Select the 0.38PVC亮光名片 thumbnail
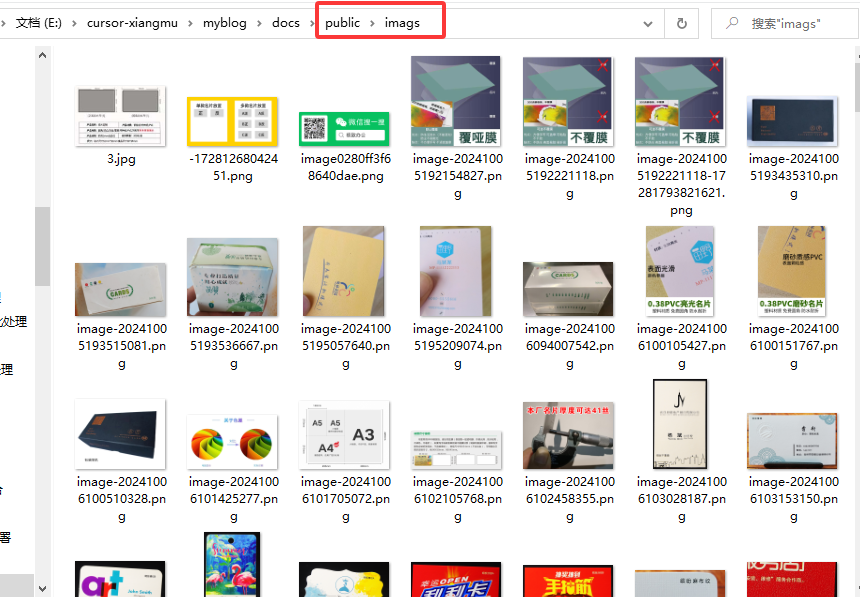 pos(680,271)
